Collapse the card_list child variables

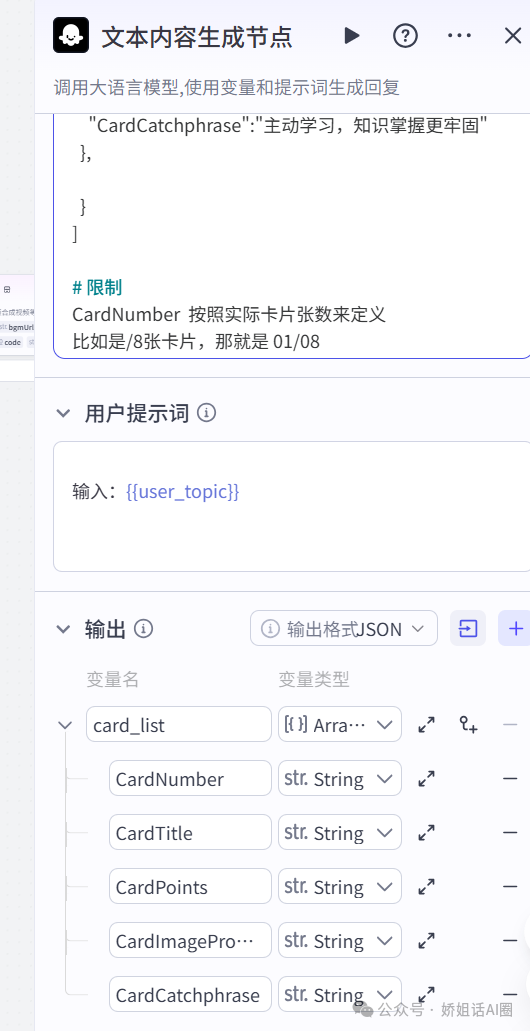point(64,725)
